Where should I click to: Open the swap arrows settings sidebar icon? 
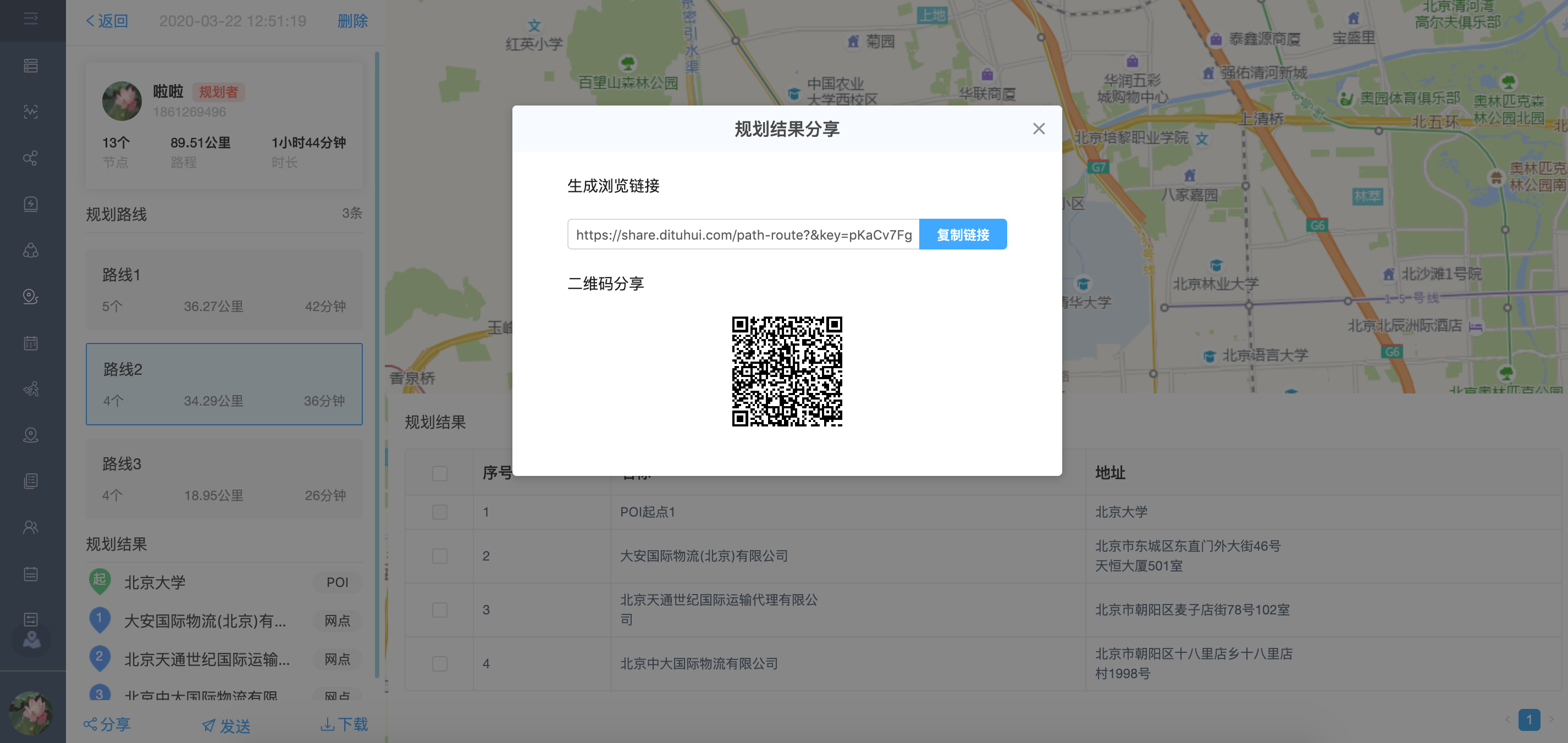click(30, 619)
